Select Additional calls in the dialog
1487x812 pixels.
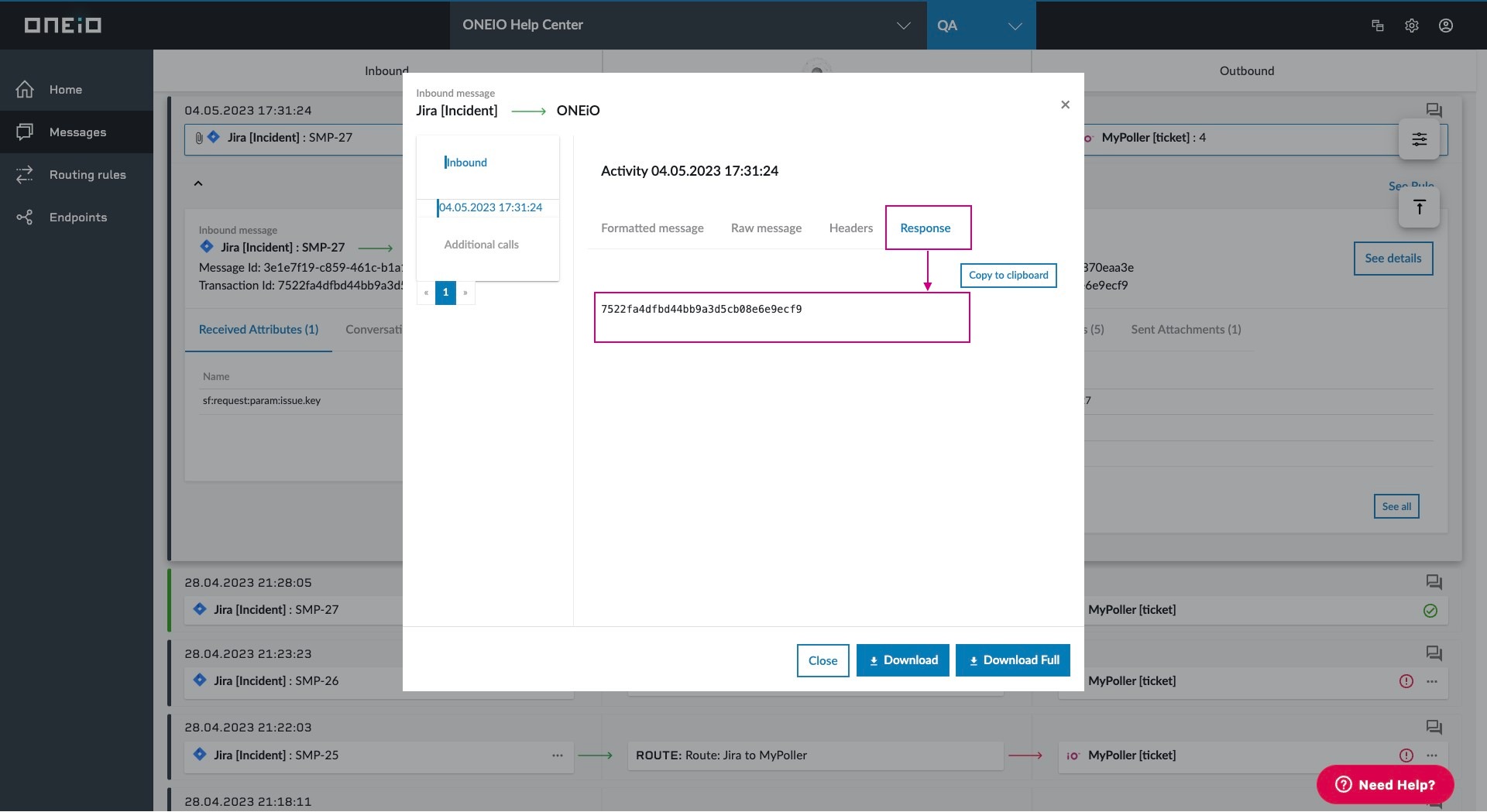pyautogui.click(x=481, y=245)
